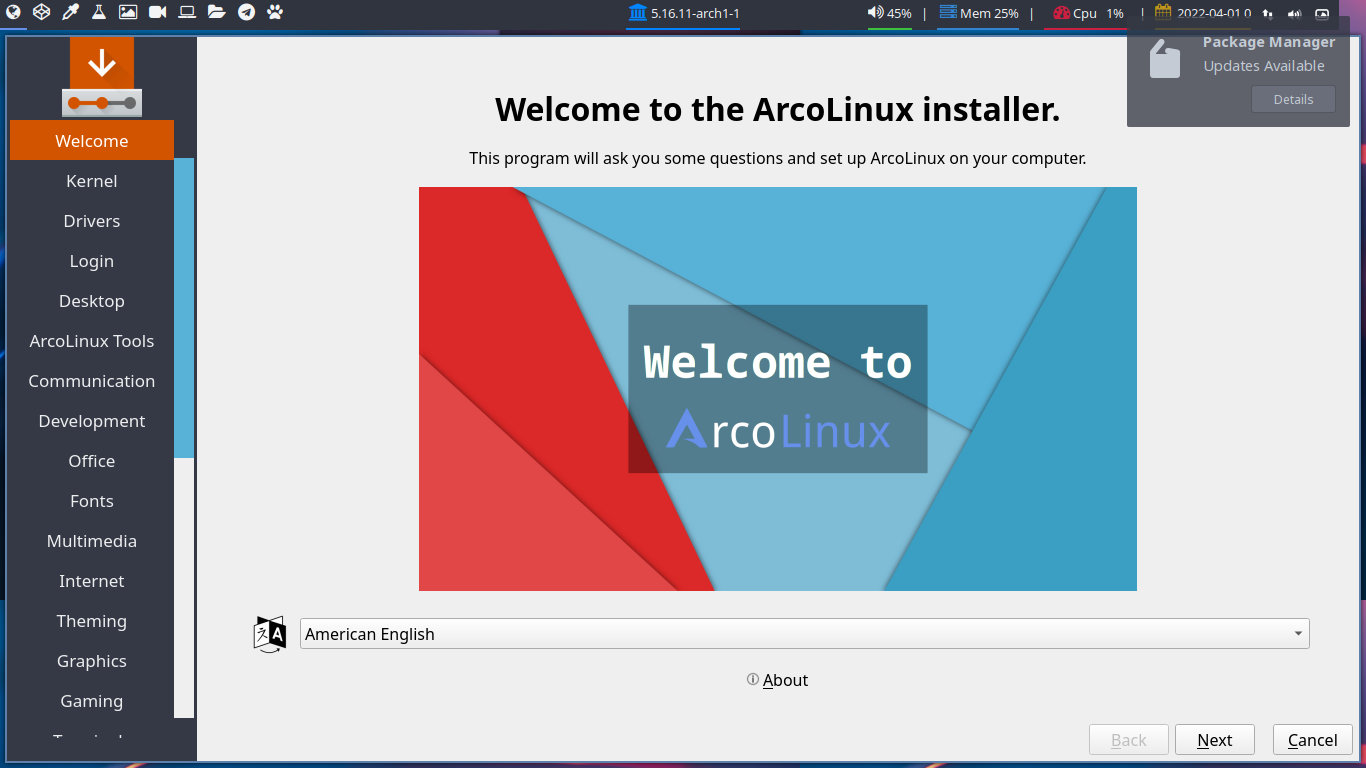Go to the Fonts step
The image size is (1366, 768).
(92, 501)
